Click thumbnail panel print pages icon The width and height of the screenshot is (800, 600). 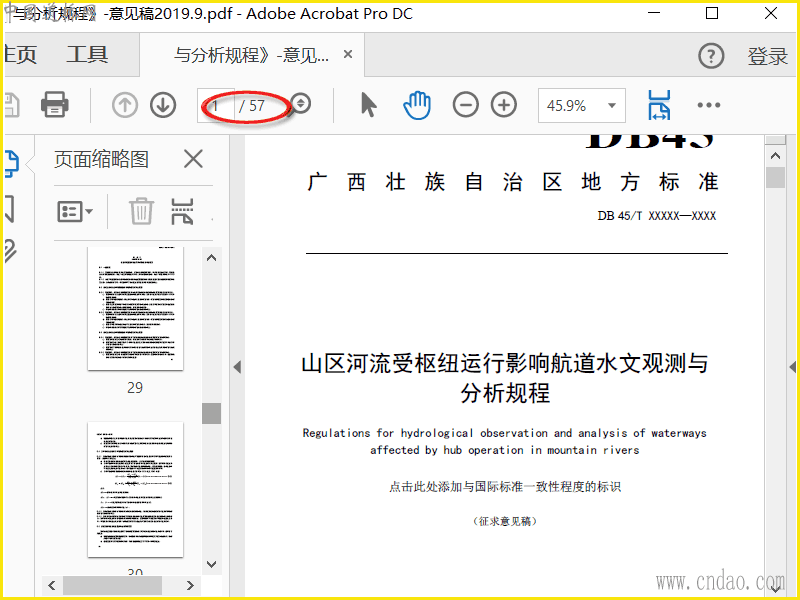[x=182, y=211]
